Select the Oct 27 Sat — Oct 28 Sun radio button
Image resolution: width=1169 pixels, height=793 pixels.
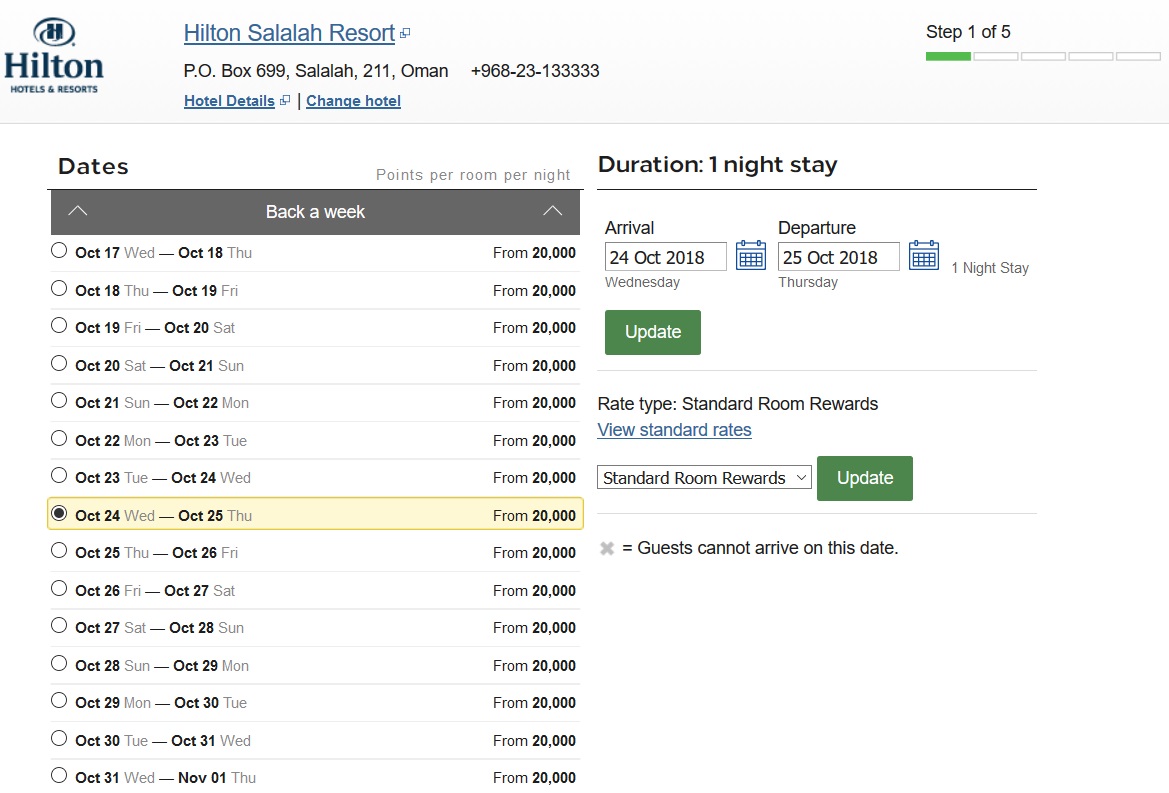pyautogui.click(x=59, y=626)
